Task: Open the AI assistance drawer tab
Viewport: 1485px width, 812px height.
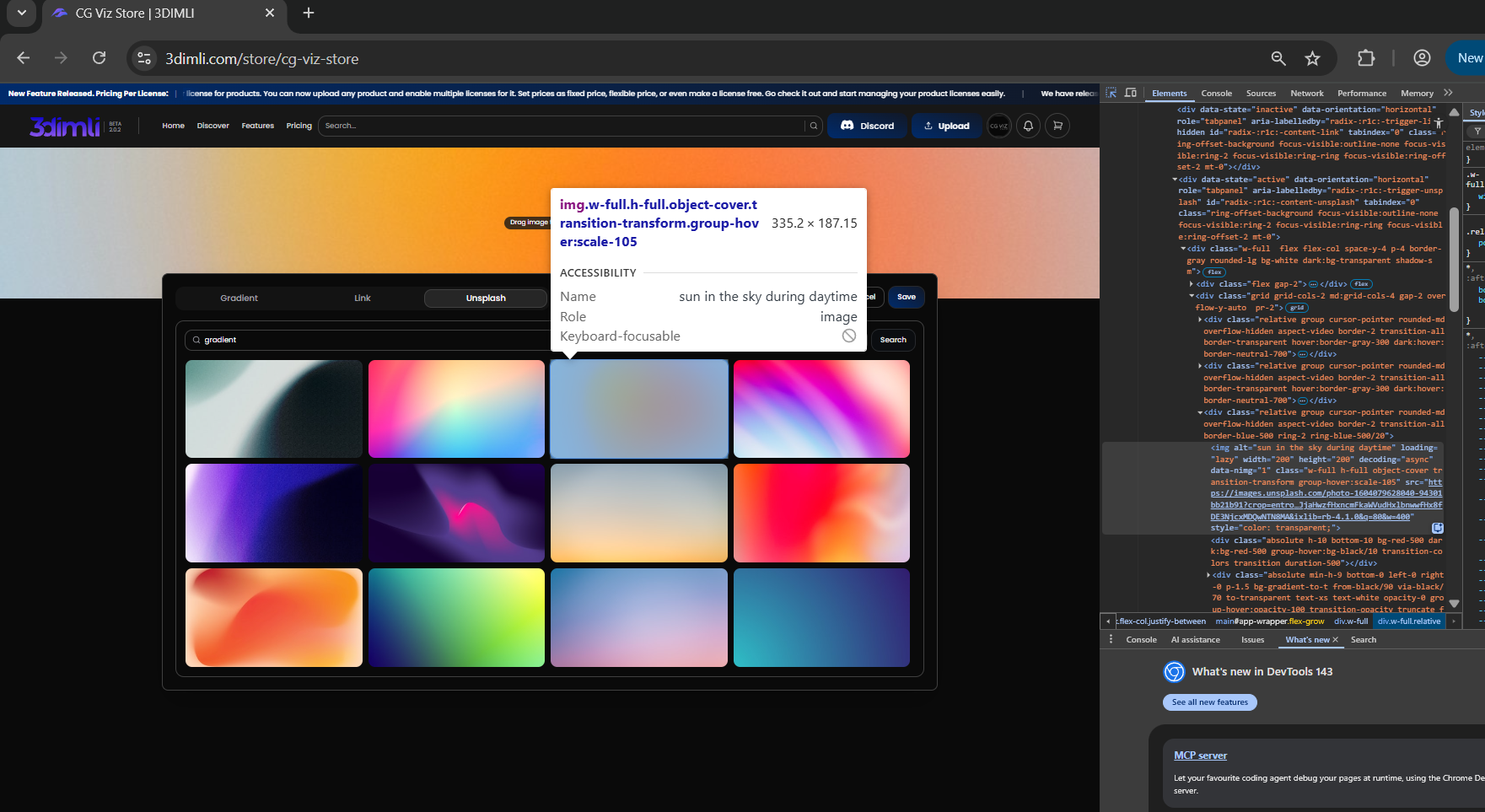Action: 1196,640
